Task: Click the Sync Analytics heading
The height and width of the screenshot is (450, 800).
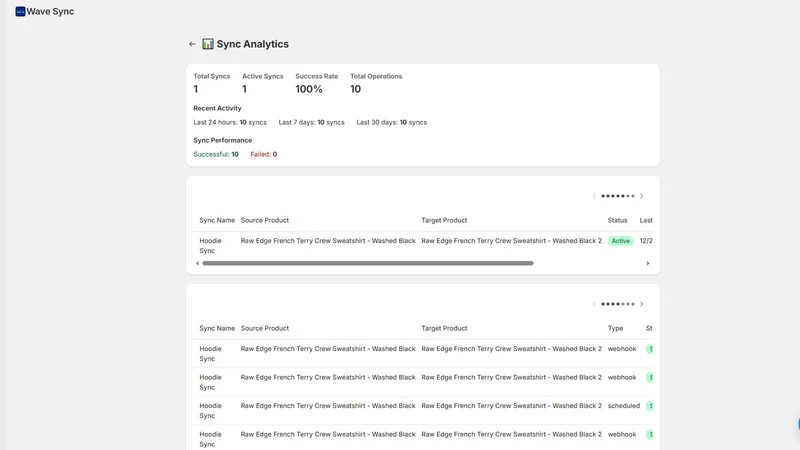Action: tap(253, 44)
